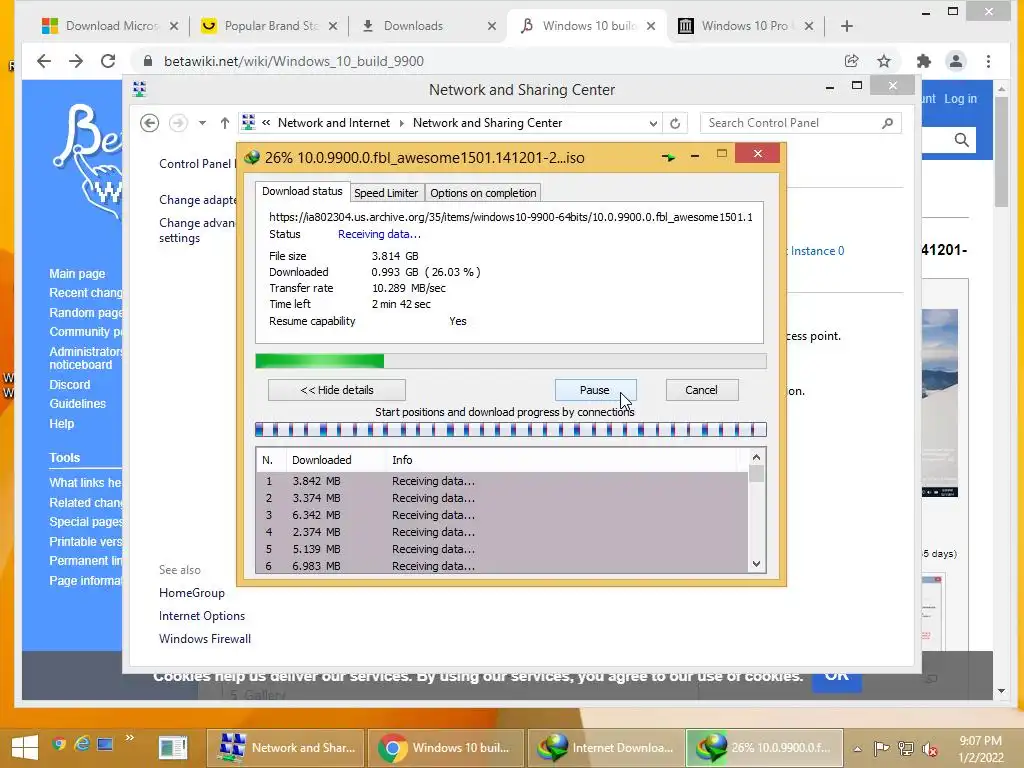The image size is (1024, 768).
Task: Refresh the Network and Sharing Center
Action: point(675,123)
